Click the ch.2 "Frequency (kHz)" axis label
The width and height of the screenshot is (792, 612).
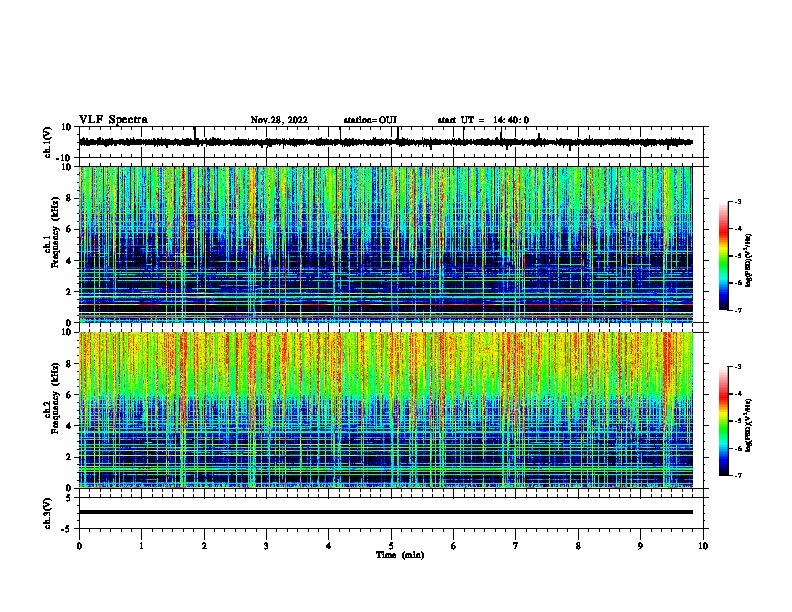pyautogui.click(x=55, y=398)
